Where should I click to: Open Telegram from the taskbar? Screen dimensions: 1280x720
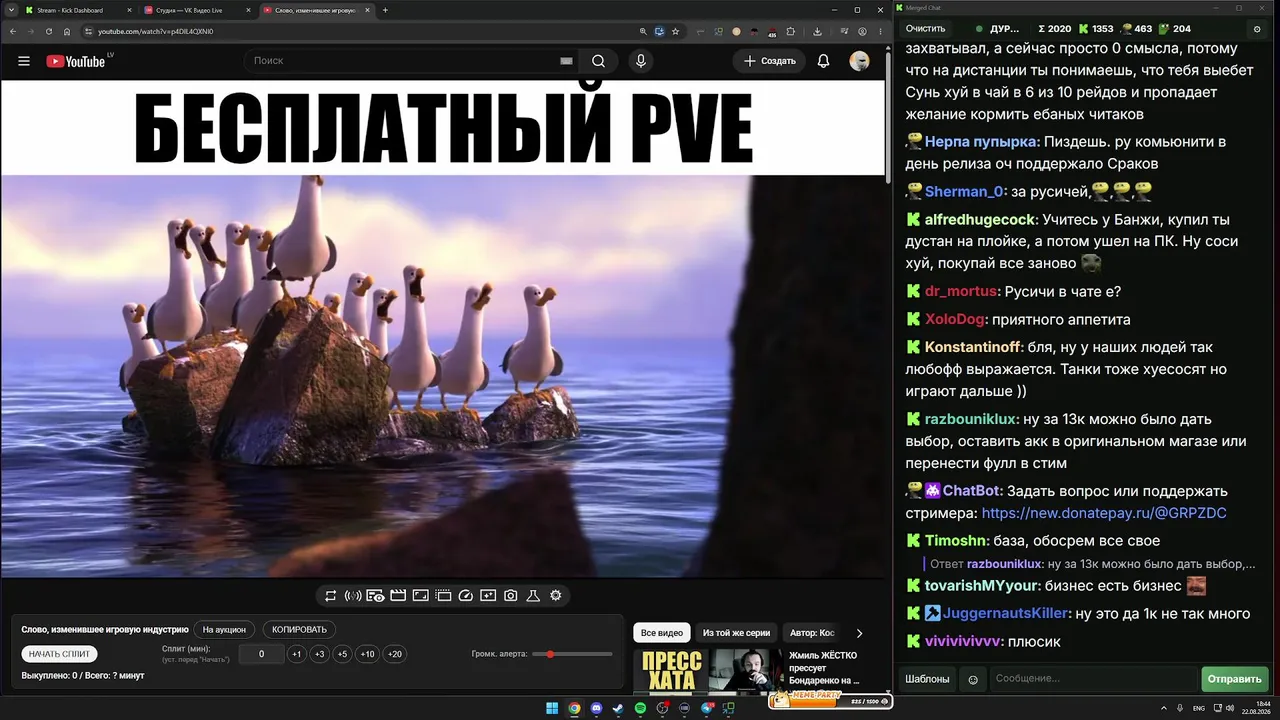click(x=707, y=709)
